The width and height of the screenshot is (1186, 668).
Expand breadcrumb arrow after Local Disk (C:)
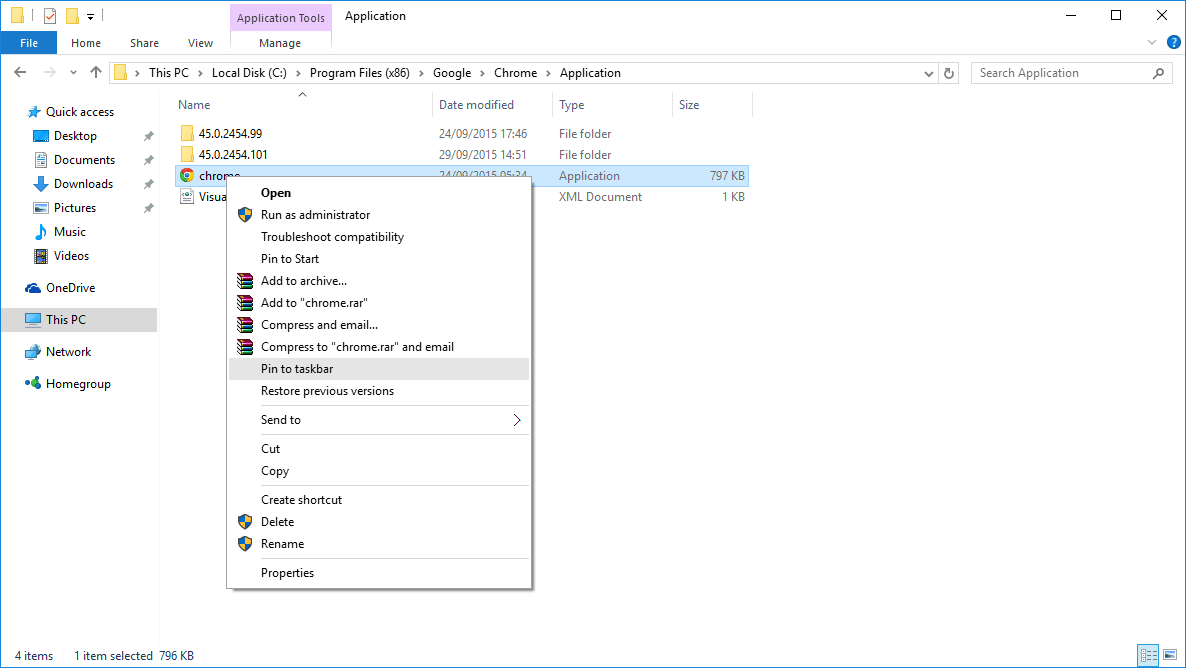pyautogui.click(x=298, y=73)
